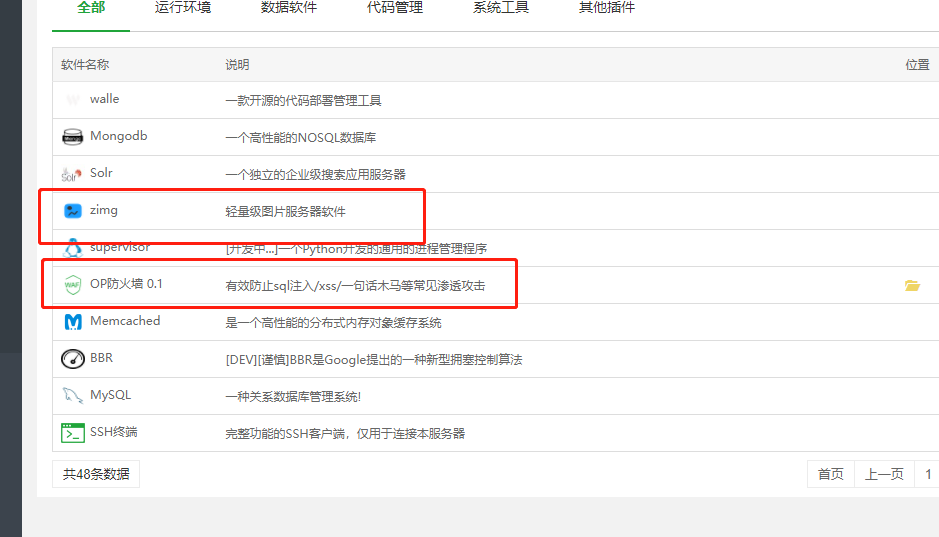
Task: Click description 完整功能的SSH客户端
Action: (x=345, y=434)
